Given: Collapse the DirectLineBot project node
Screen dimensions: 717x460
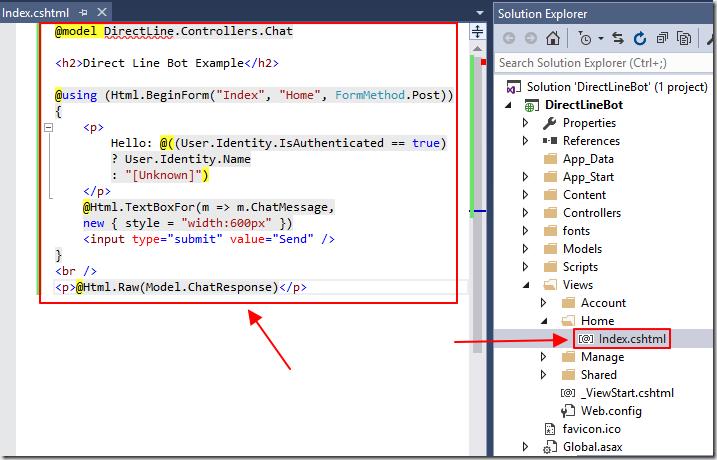Looking at the screenshot, I should coord(508,105).
